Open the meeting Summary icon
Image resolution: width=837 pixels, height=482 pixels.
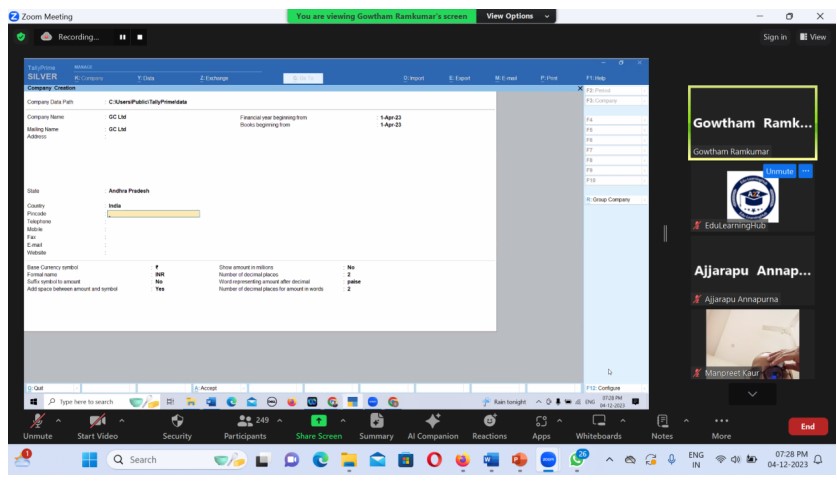click(x=376, y=423)
